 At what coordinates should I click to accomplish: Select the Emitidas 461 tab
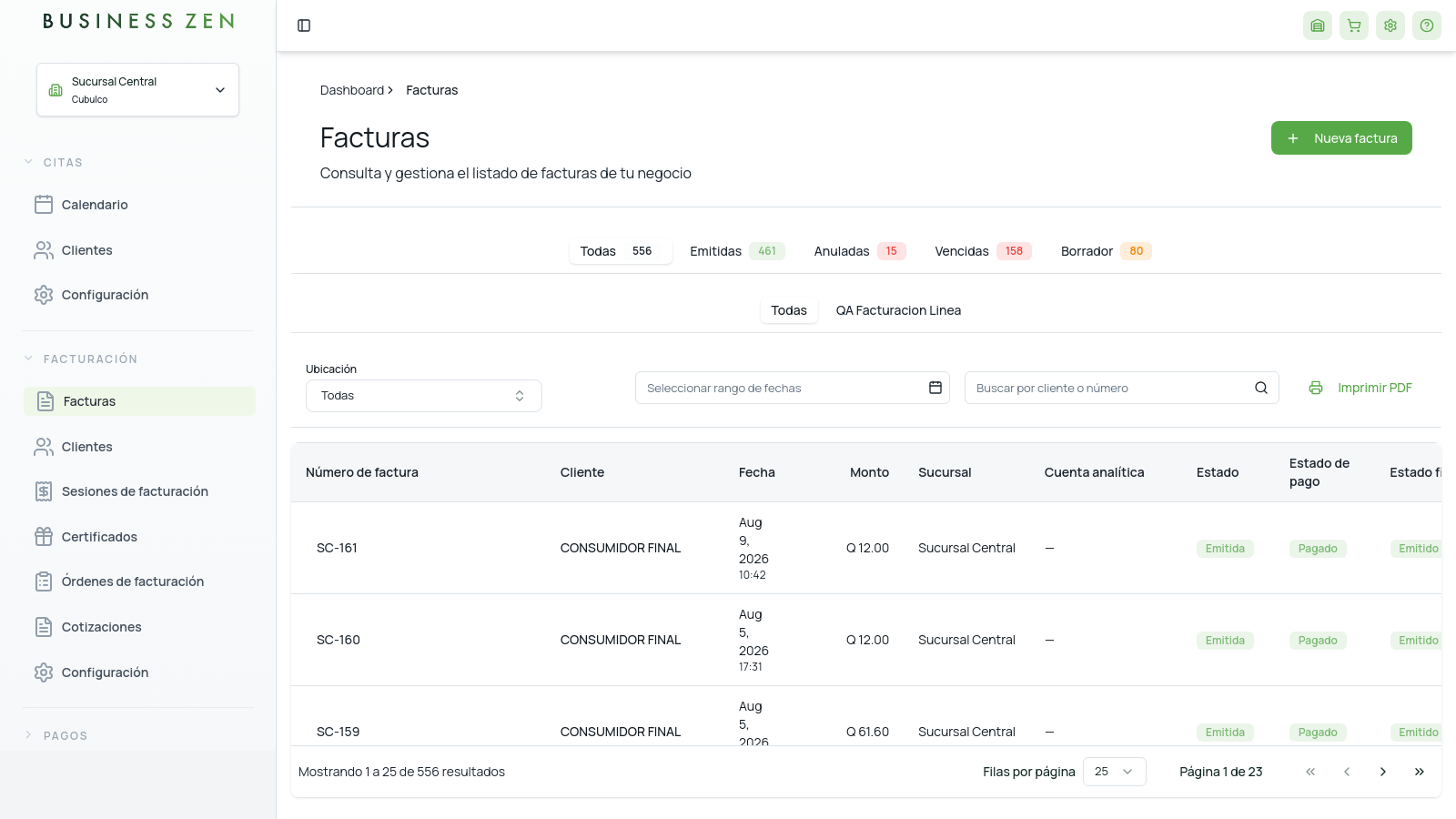(736, 251)
